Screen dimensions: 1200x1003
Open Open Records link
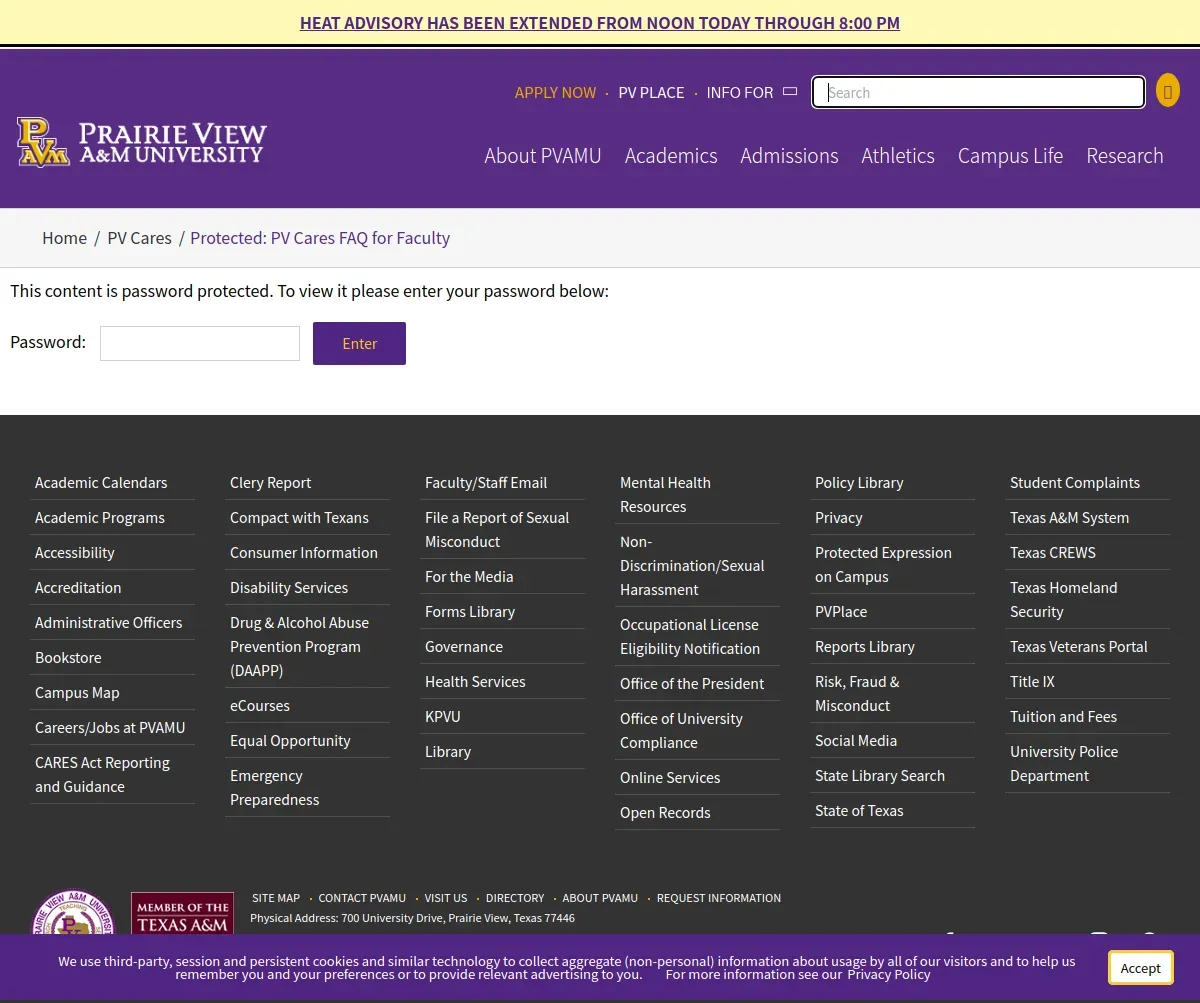coord(665,812)
